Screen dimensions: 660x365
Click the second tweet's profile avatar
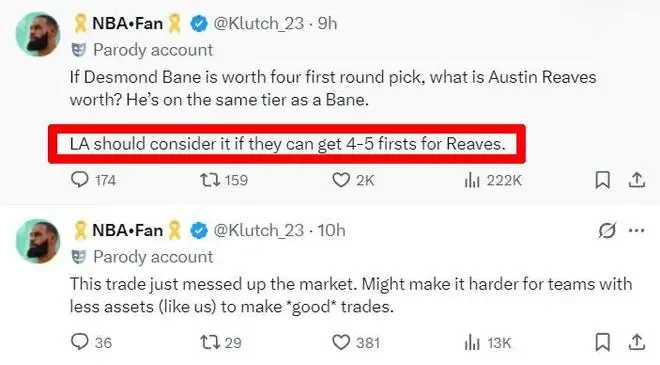pyautogui.click(x=38, y=241)
